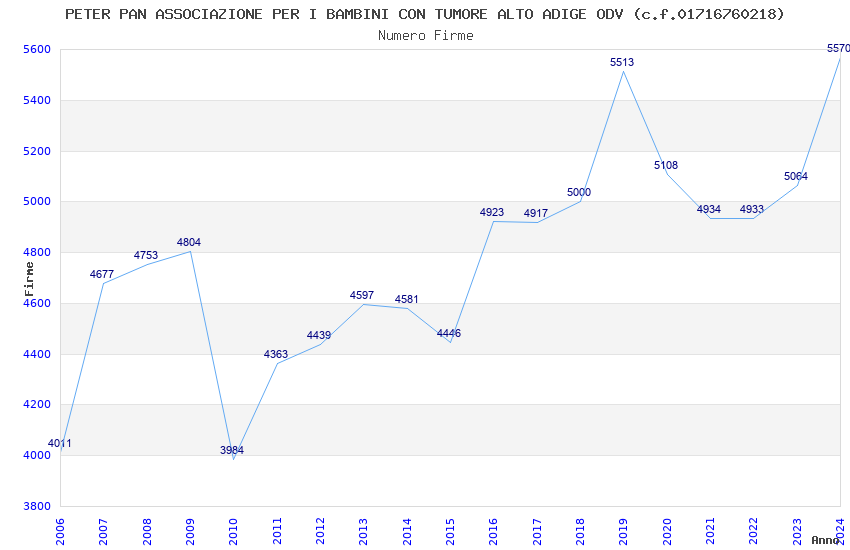Click the Anno x-axis label

point(825,540)
